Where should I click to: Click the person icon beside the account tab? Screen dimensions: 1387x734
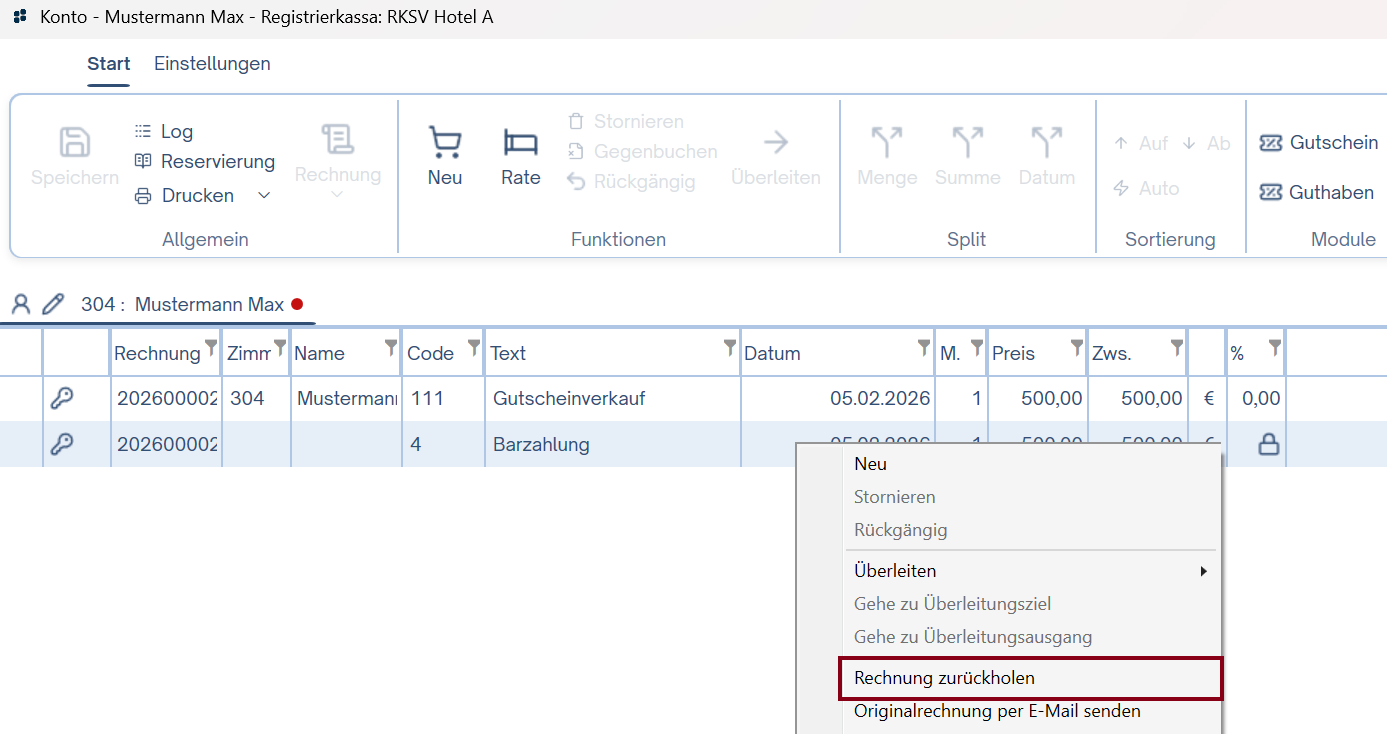(x=21, y=304)
